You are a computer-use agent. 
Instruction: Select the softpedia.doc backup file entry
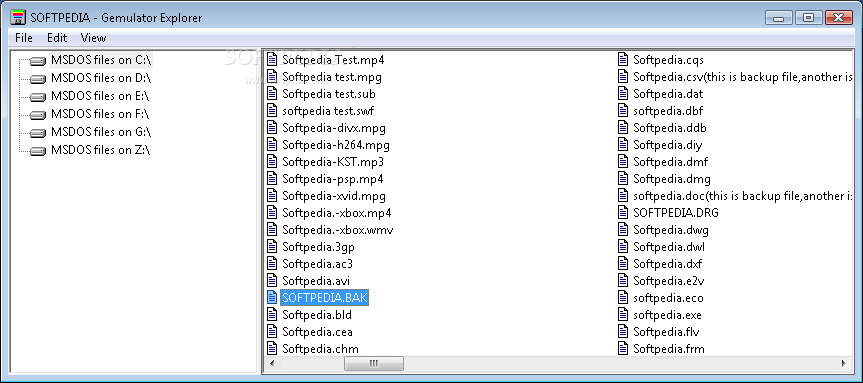point(742,195)
